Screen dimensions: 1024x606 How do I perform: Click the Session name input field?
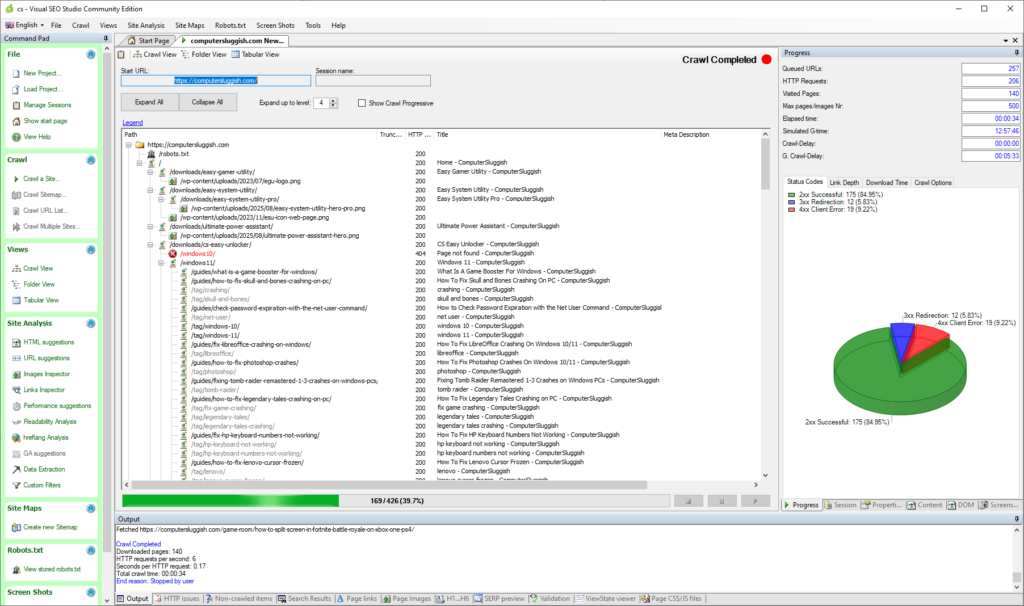tap(373, 80)
